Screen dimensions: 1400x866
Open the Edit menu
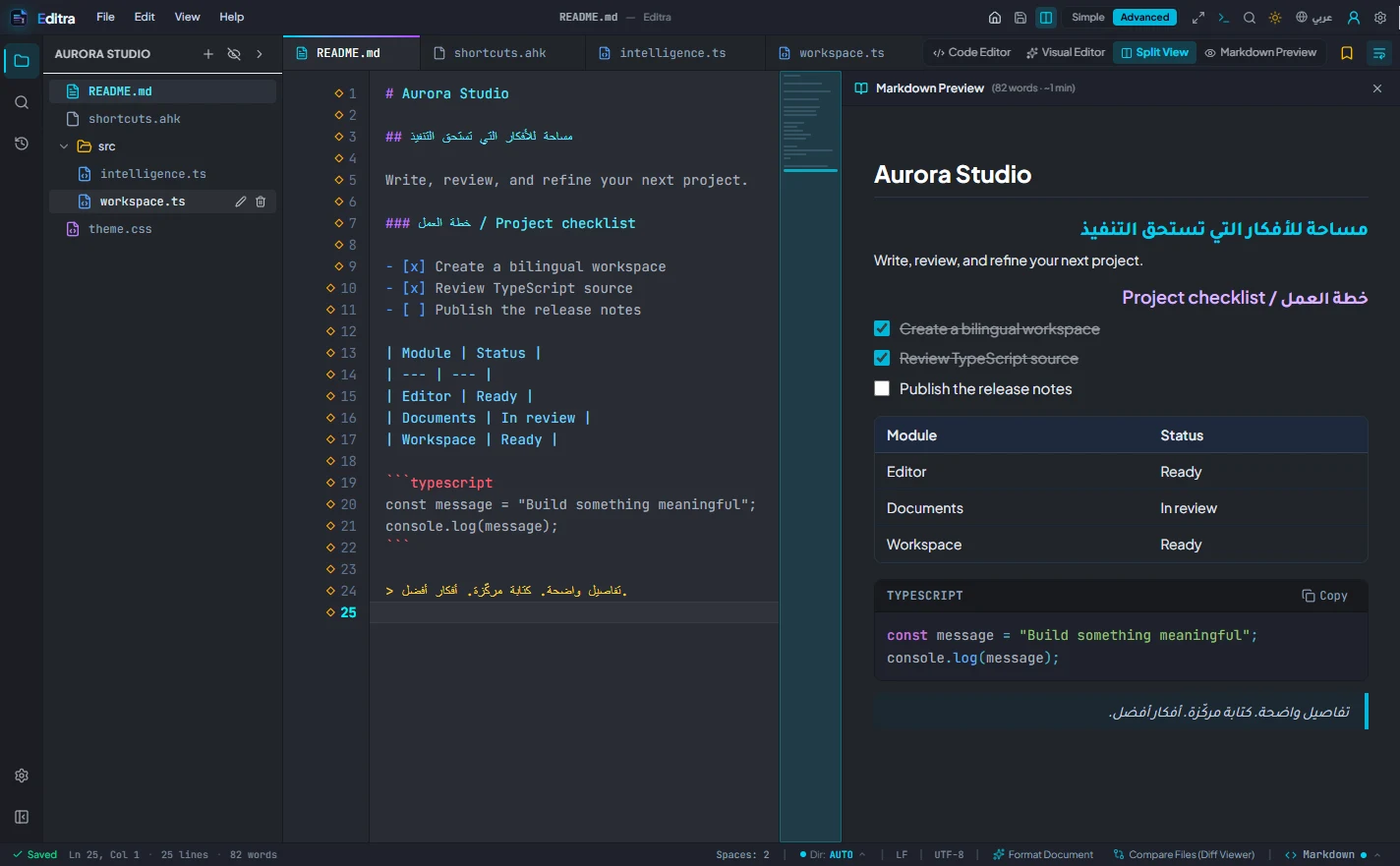click(x=145, y=18)
